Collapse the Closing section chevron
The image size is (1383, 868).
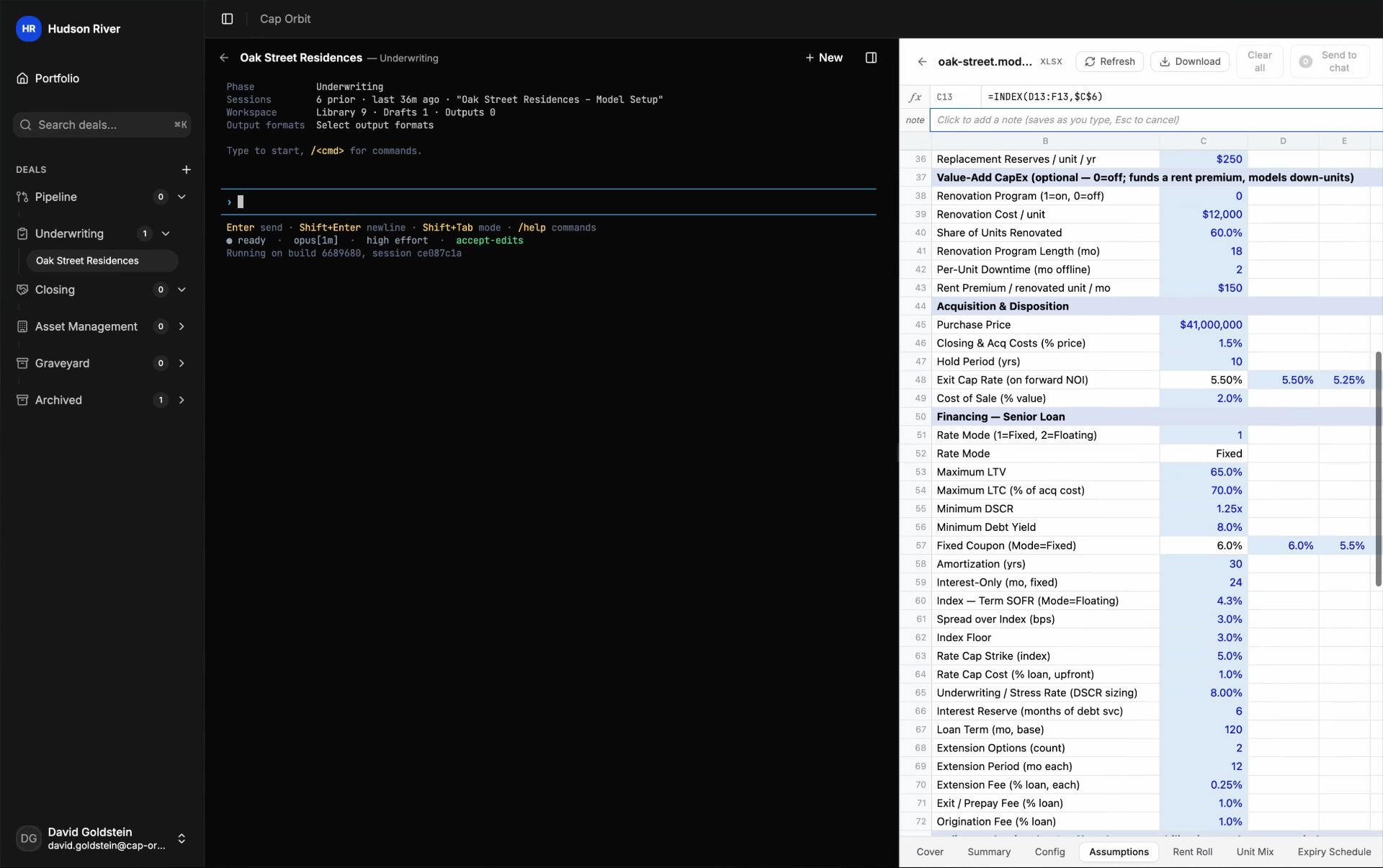[x=182, y=290]
